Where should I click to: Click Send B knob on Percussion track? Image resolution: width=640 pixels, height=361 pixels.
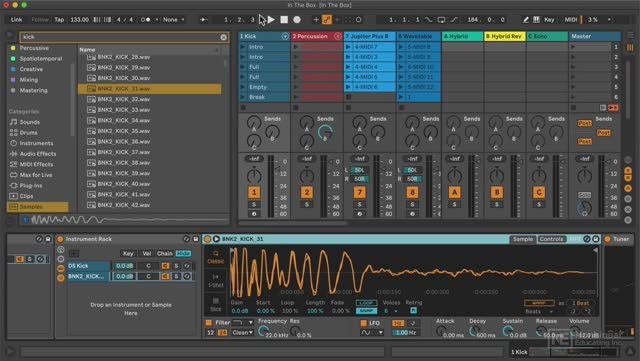[x=325, y=131]
